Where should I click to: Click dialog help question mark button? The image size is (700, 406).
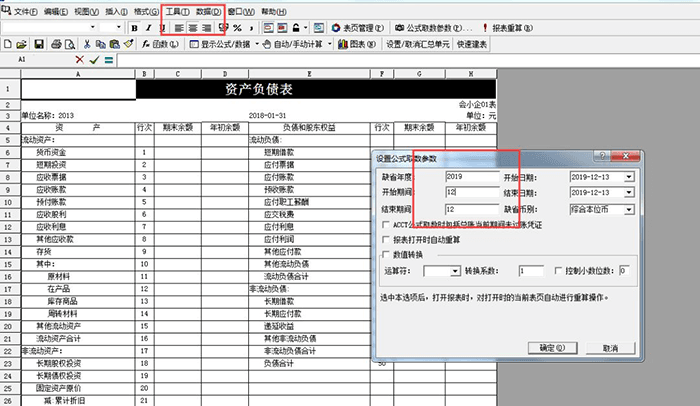(602, 156)
